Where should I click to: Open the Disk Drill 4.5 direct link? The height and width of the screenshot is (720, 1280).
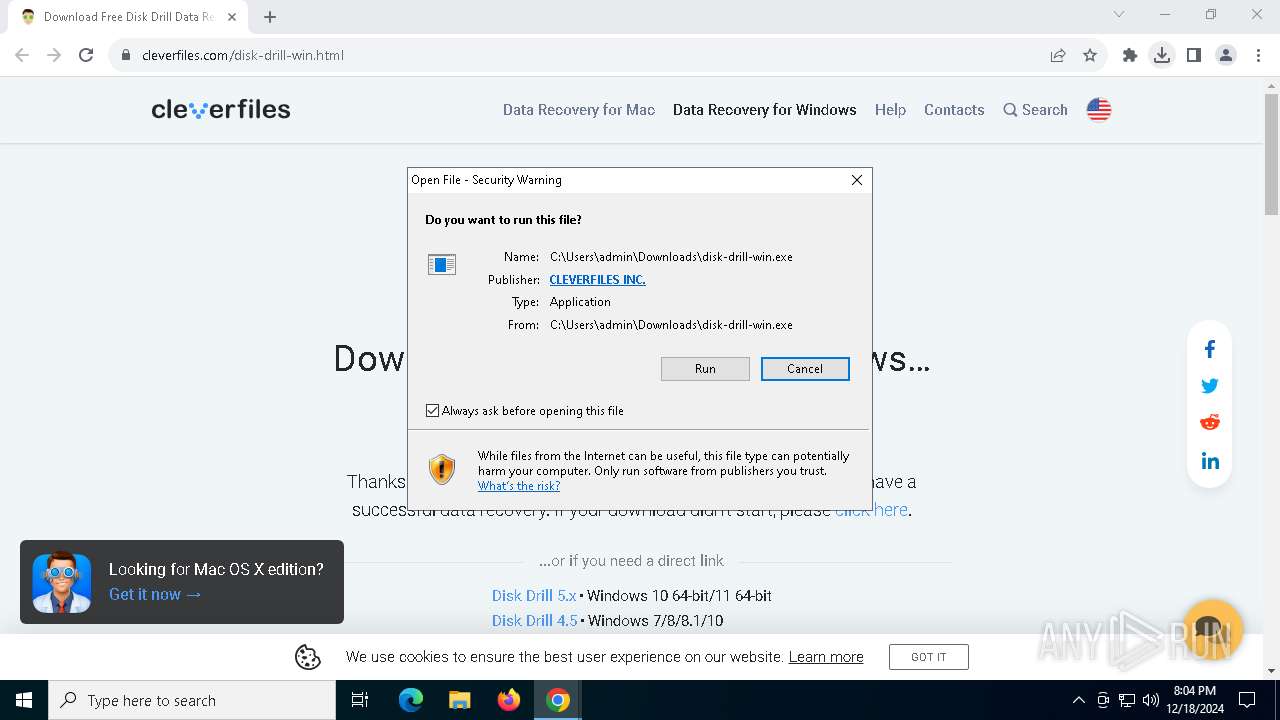(534, 621)
